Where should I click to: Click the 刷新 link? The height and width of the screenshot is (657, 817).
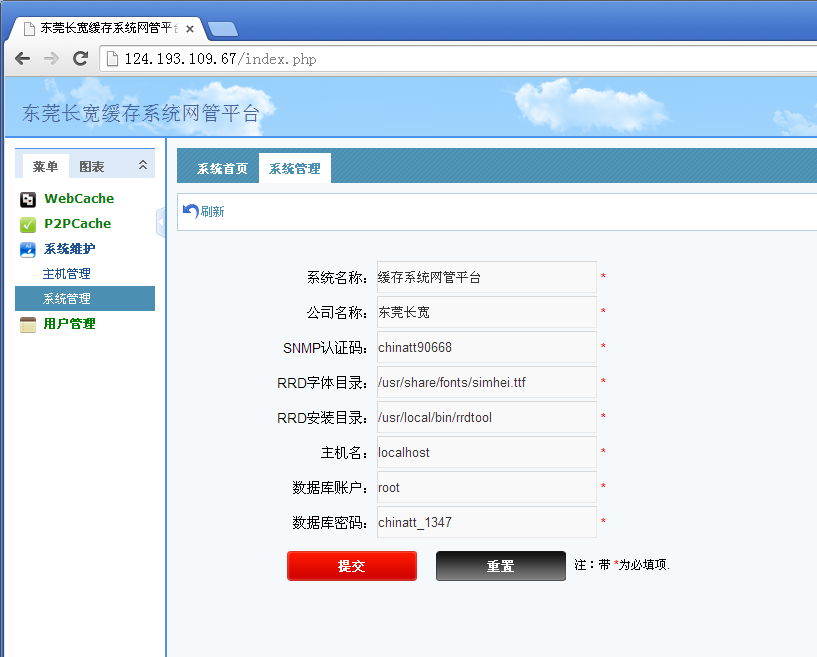[213, 211]
